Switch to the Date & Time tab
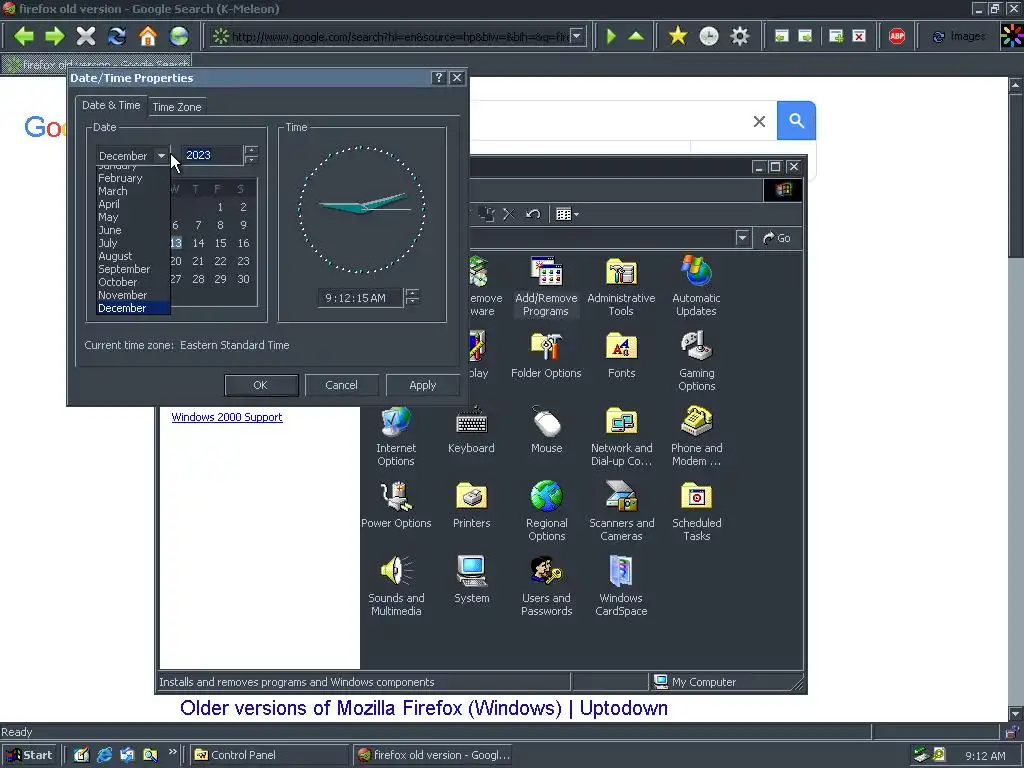Viewport: 1024px width, 768px height. 111,105
